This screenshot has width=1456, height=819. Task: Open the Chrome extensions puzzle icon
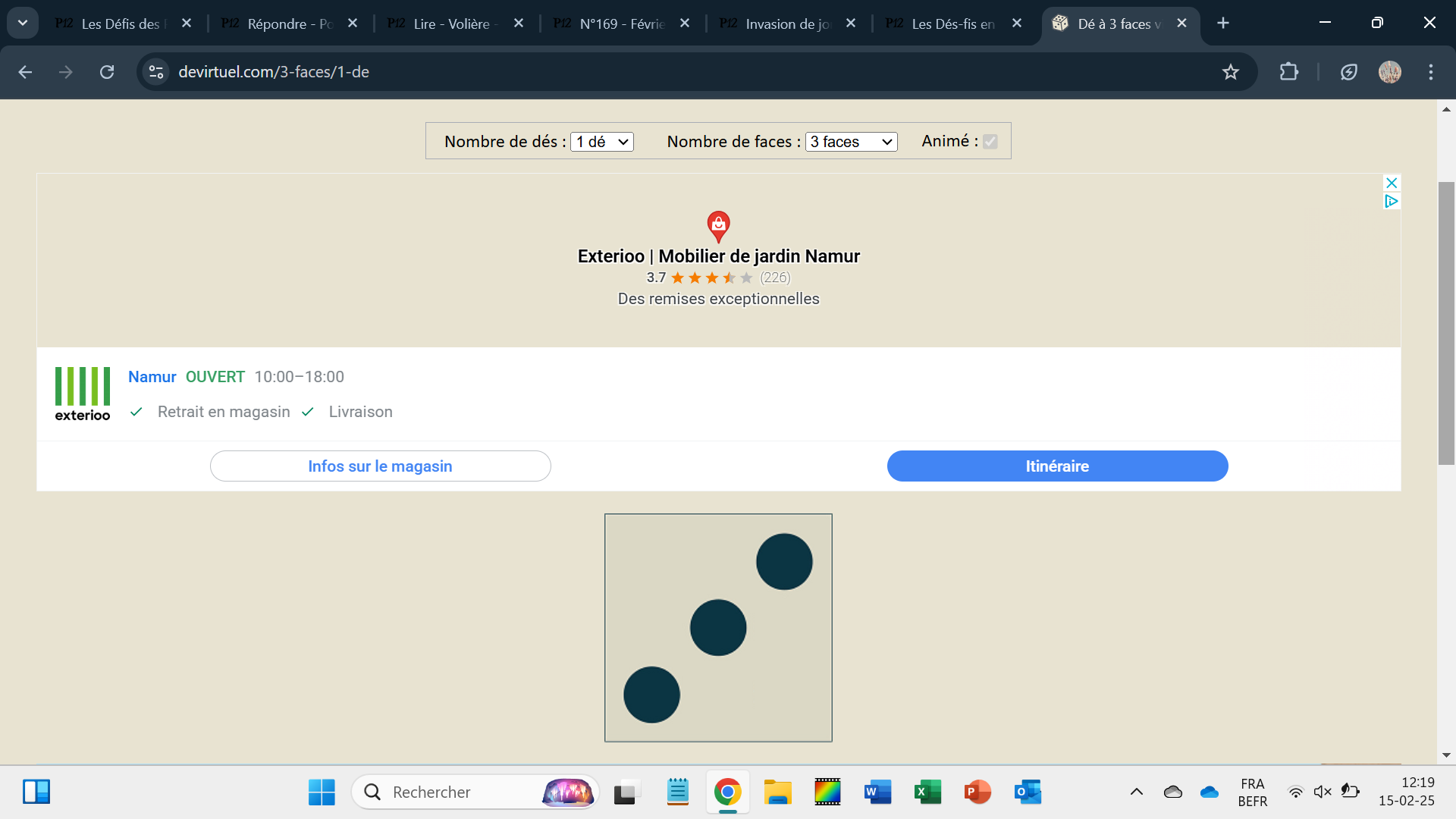point(1288,72)
